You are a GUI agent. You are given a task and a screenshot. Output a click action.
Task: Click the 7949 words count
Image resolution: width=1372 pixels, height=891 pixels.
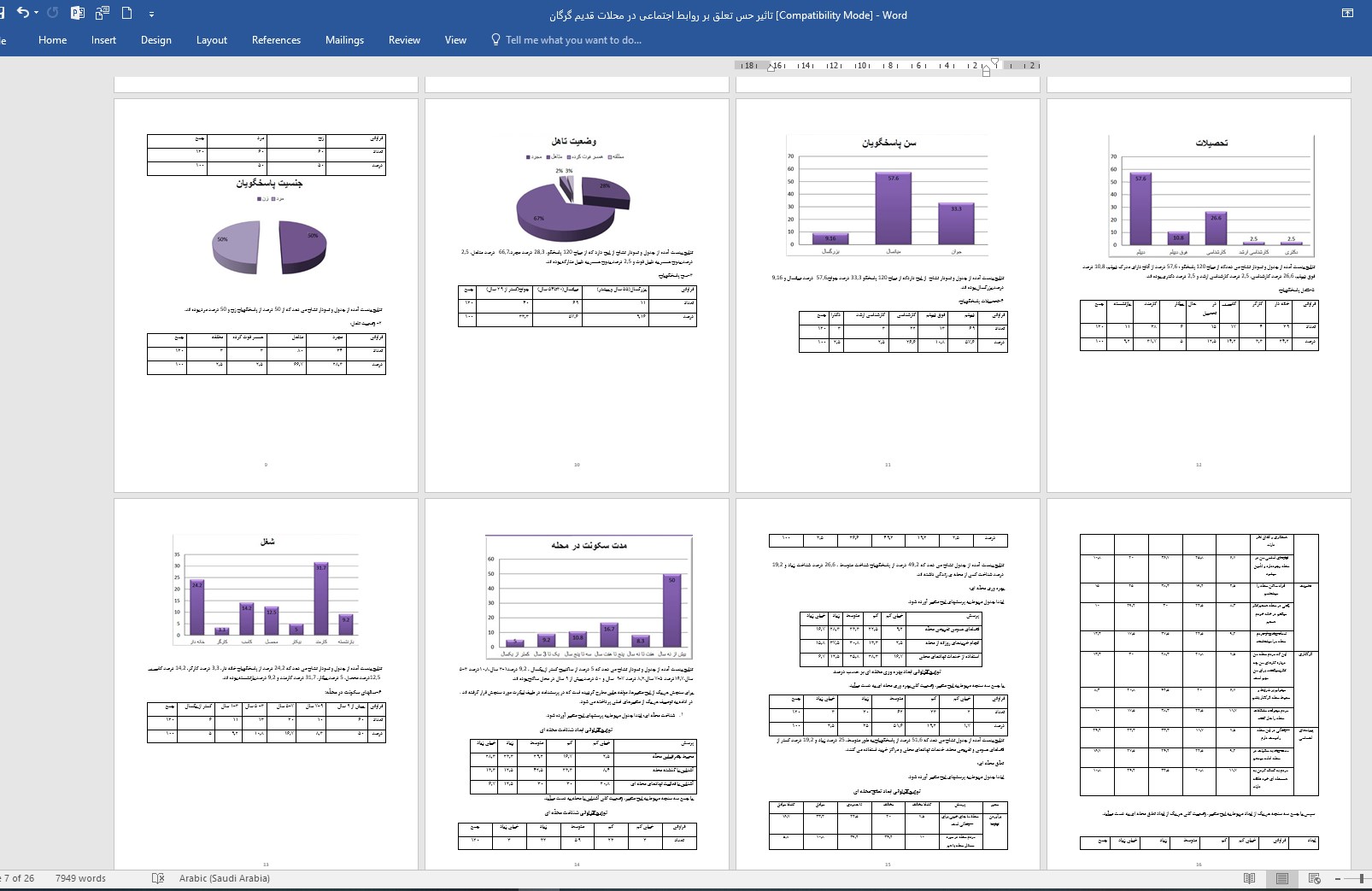pyautogui.click(x=80, y=878)
